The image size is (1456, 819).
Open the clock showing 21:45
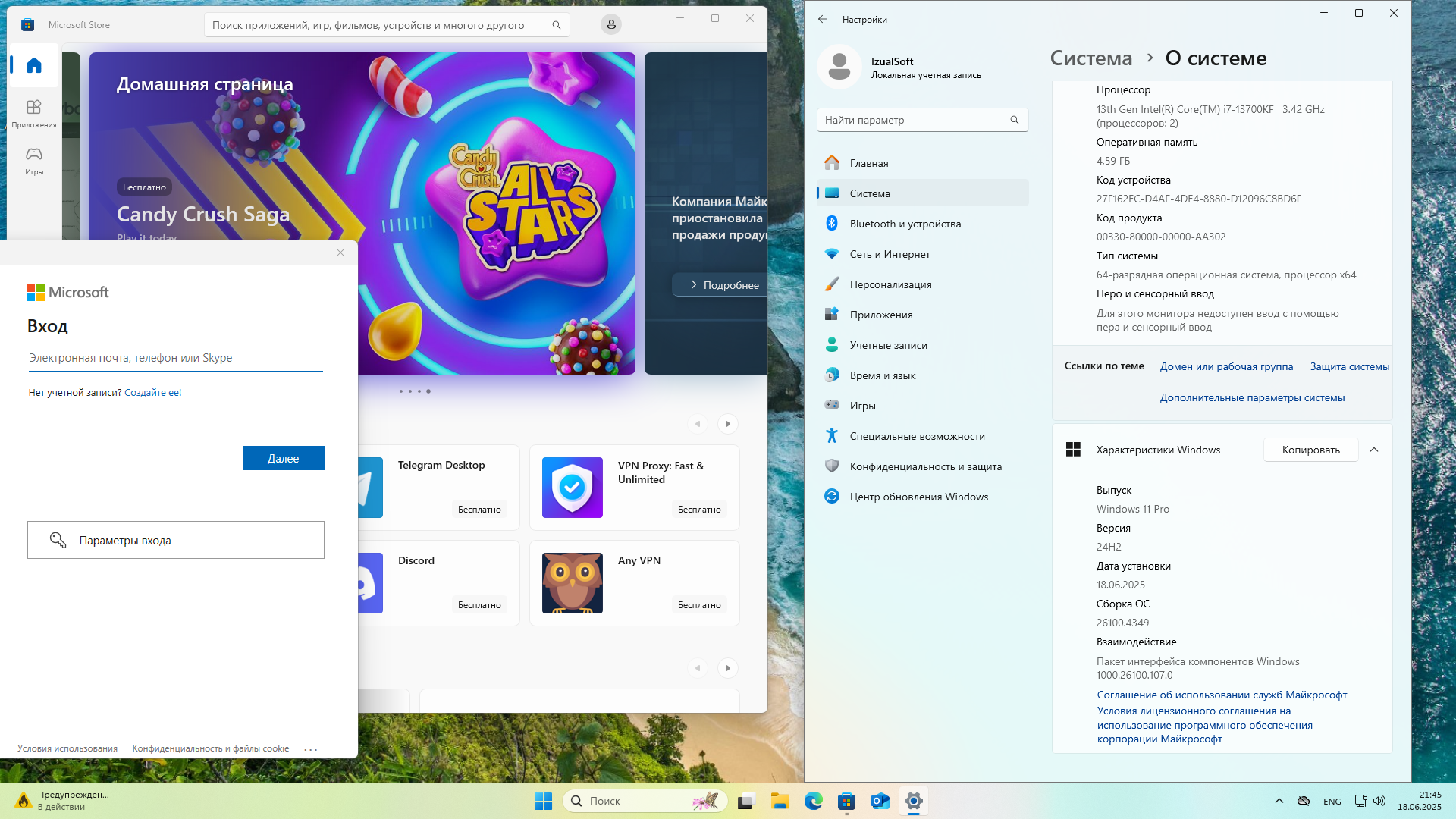[x=1420, y=801]
